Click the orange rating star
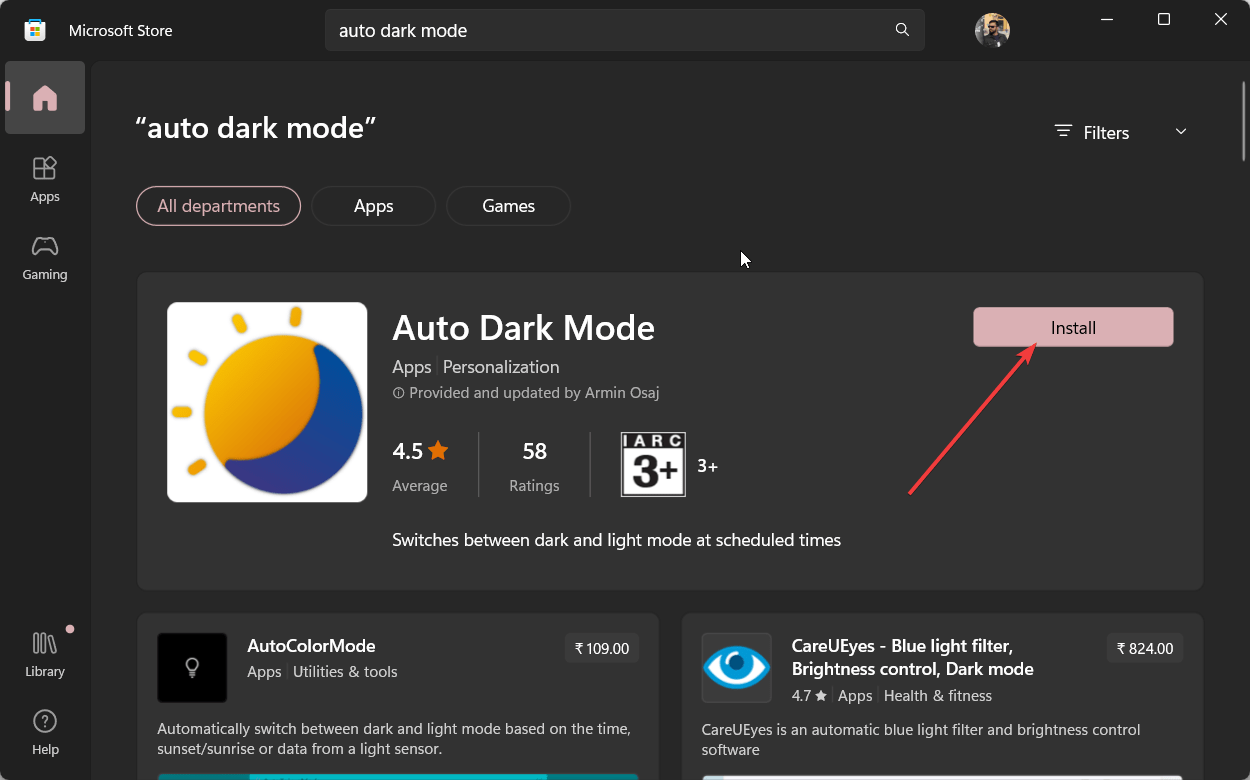Screen dimensions: 1250x780 click(x=438, y=451)
